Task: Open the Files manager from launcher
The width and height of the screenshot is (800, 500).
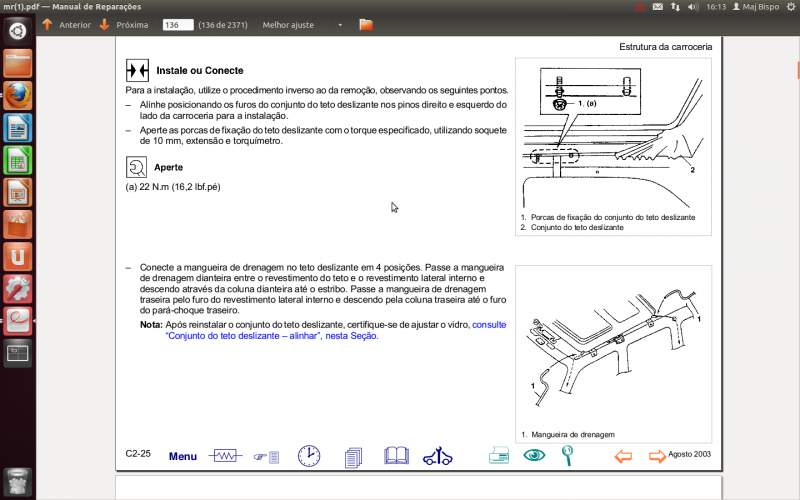Action: coord(18,63)
